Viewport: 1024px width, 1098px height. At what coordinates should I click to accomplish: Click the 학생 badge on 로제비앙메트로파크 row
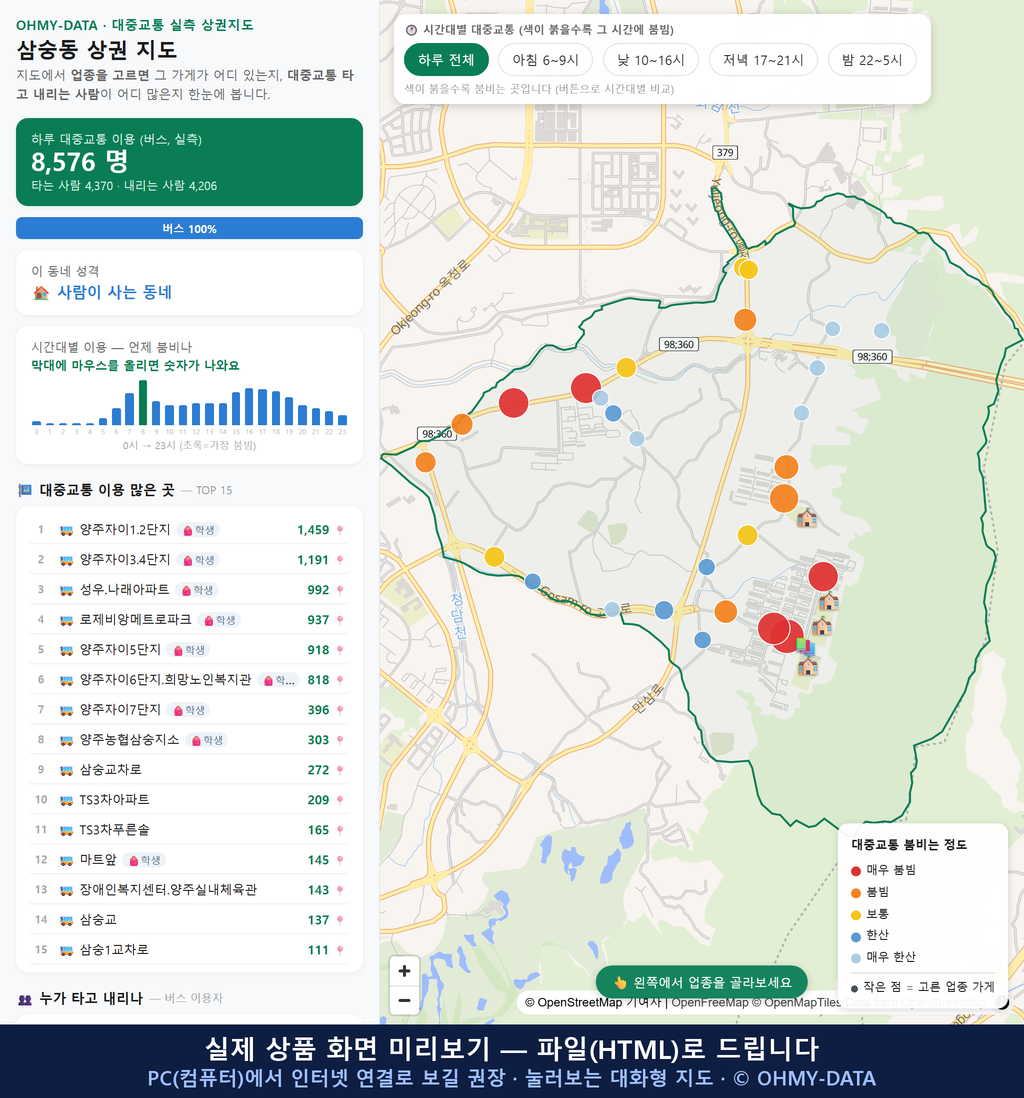[x=219, y=620]
